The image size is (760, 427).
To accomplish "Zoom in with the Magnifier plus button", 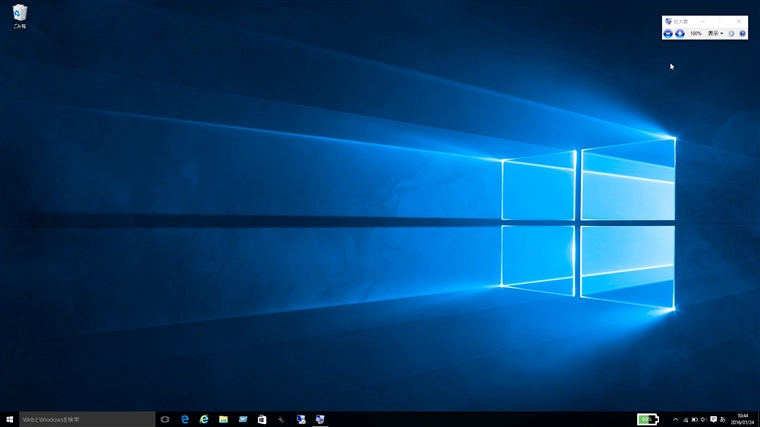I will pos(680,33).
